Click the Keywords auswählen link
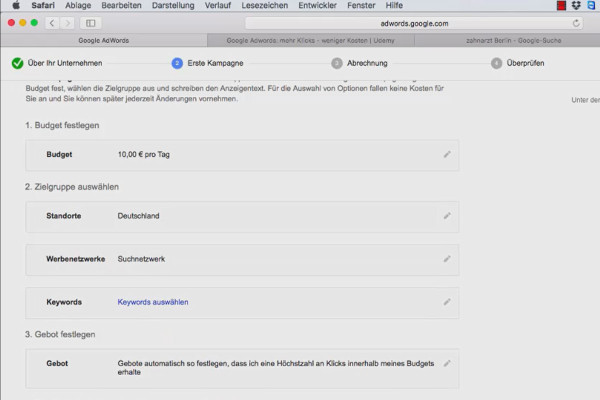 pos(153,302)
